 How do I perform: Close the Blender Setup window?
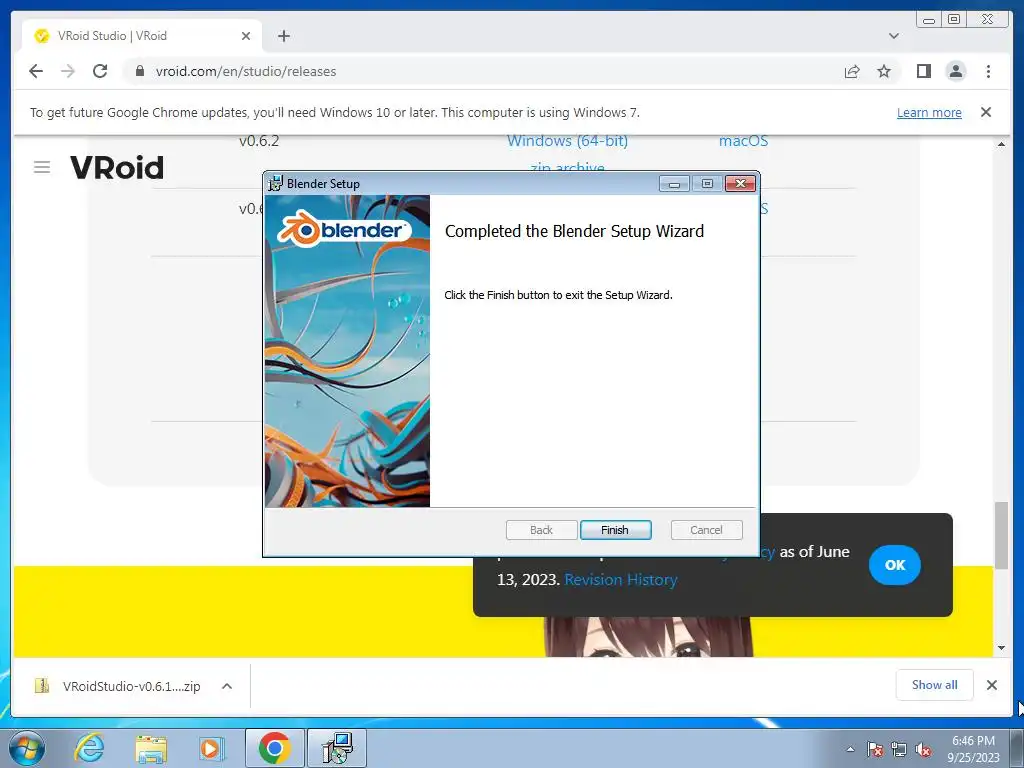point(741,184)
